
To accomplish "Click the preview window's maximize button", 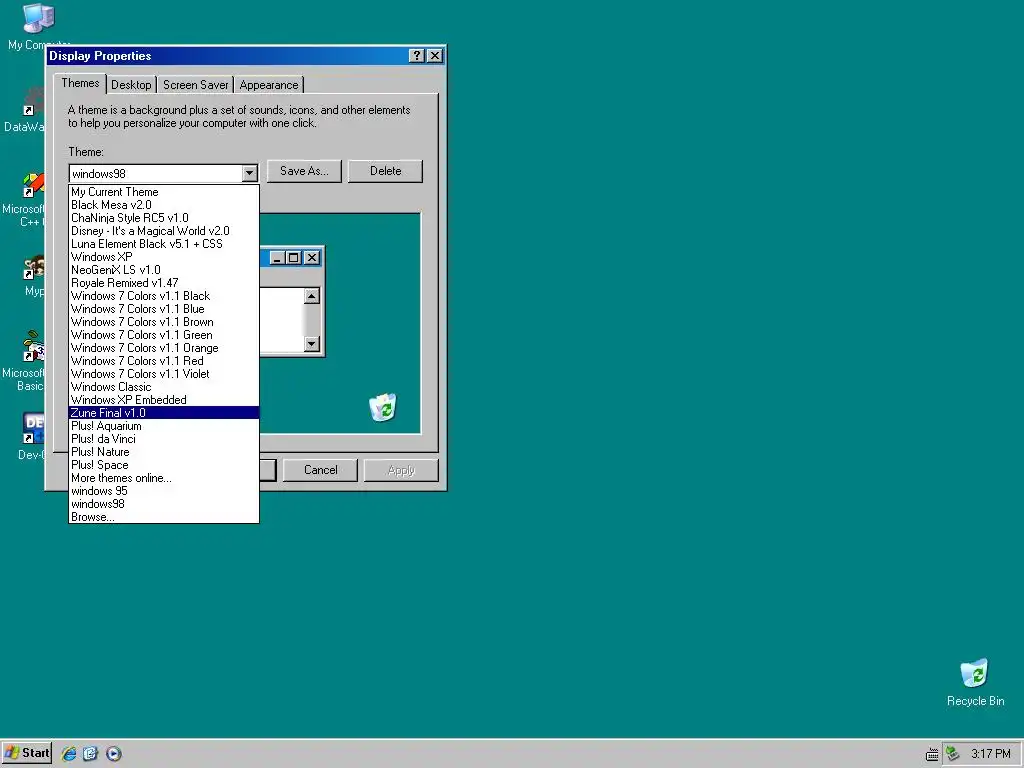I will point(294,258).
